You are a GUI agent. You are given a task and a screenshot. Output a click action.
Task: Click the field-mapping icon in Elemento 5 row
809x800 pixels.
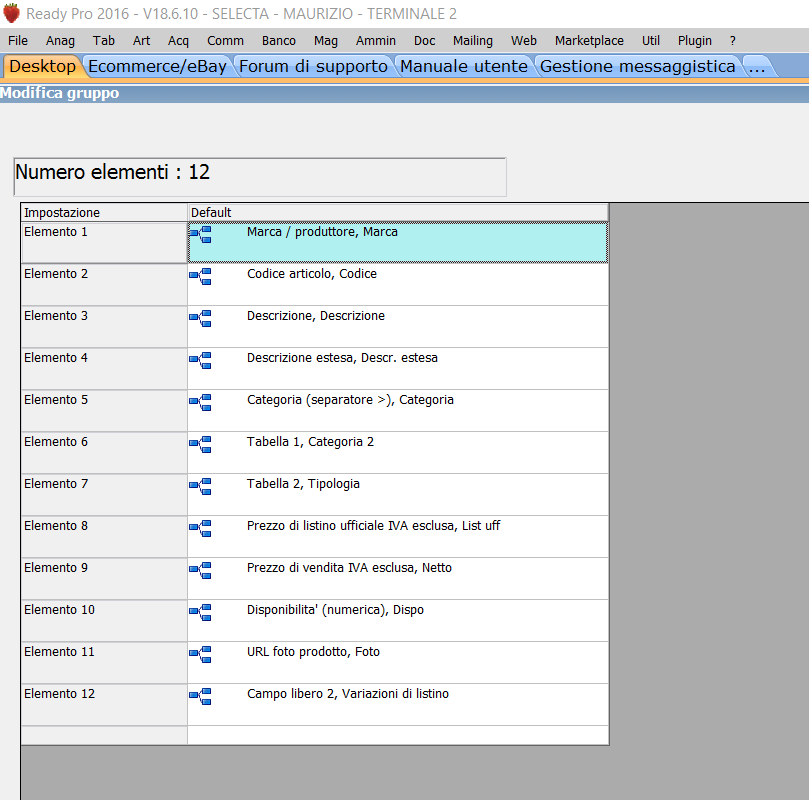(x=200, y=402)
